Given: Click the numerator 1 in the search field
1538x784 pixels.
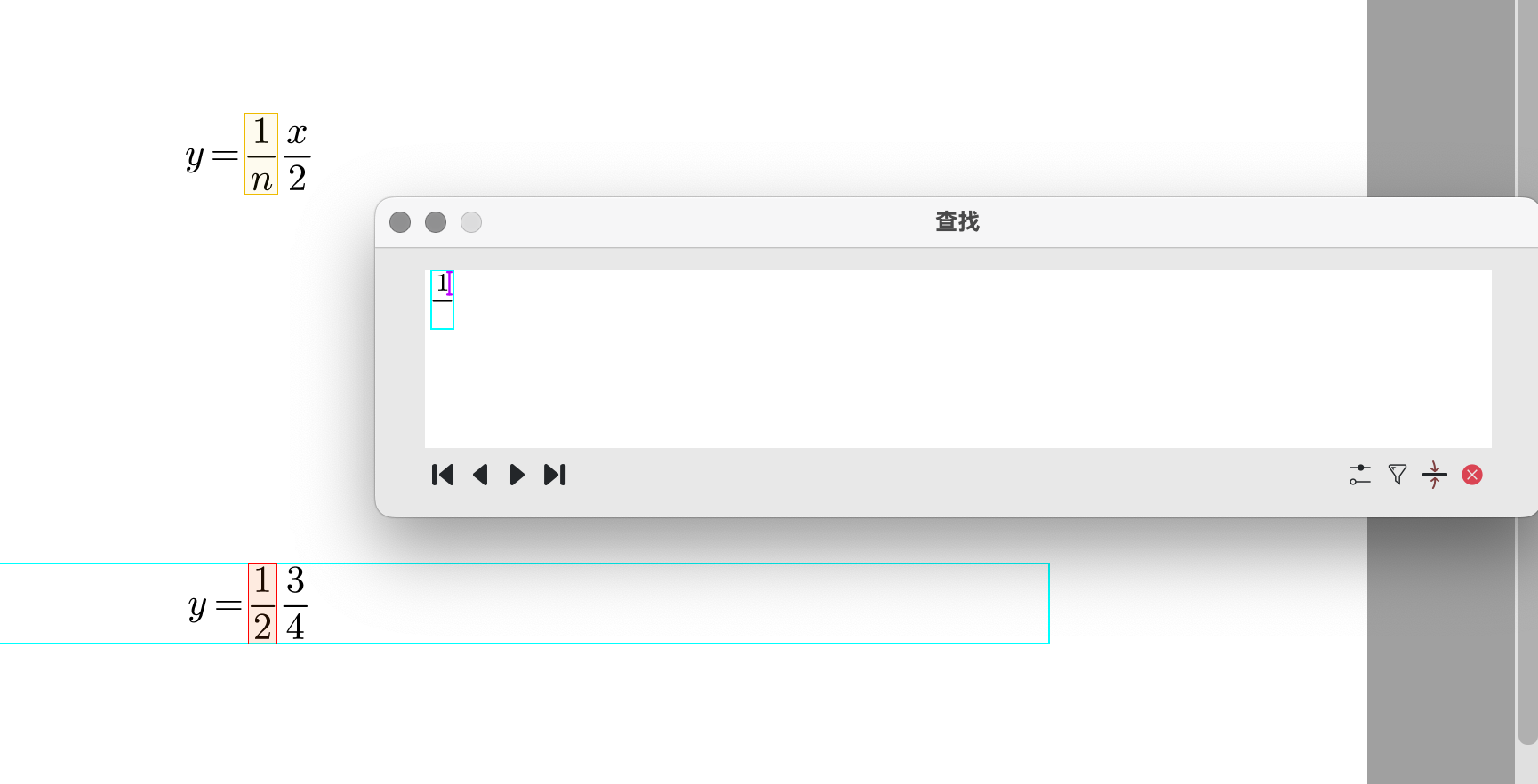Looking at the screenshot, I should pyautogui.click(x=442, y=284).
